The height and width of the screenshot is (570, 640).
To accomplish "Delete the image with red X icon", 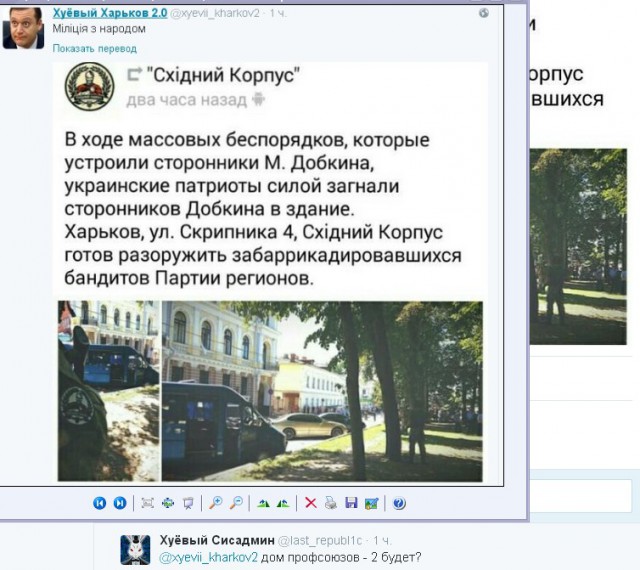I will pyautogui.click(x=311, y=503).
